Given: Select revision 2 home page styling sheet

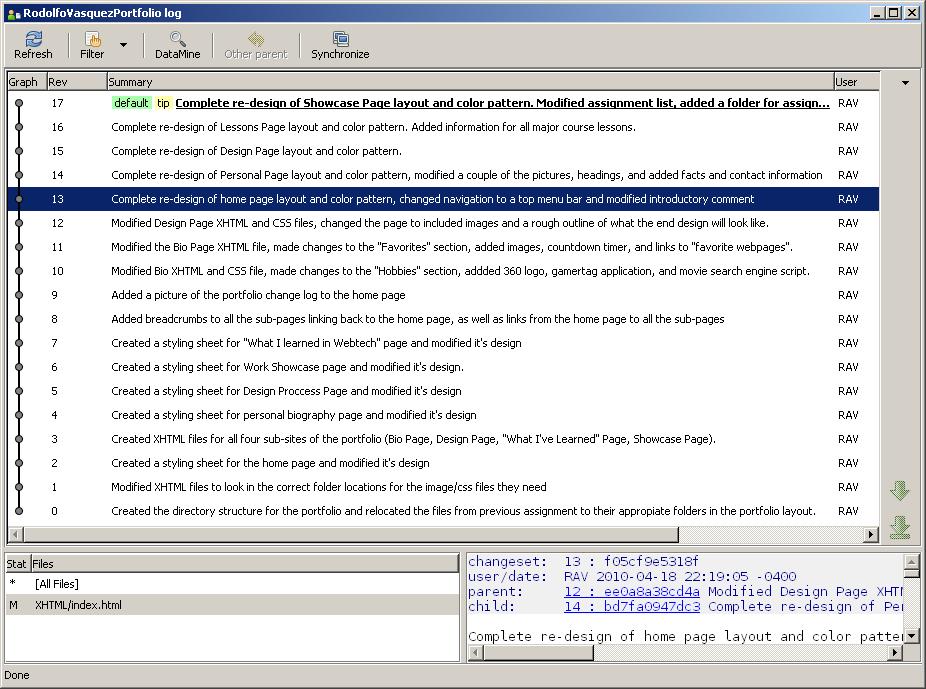Looking at the screenshot, I should pos(443,463).
